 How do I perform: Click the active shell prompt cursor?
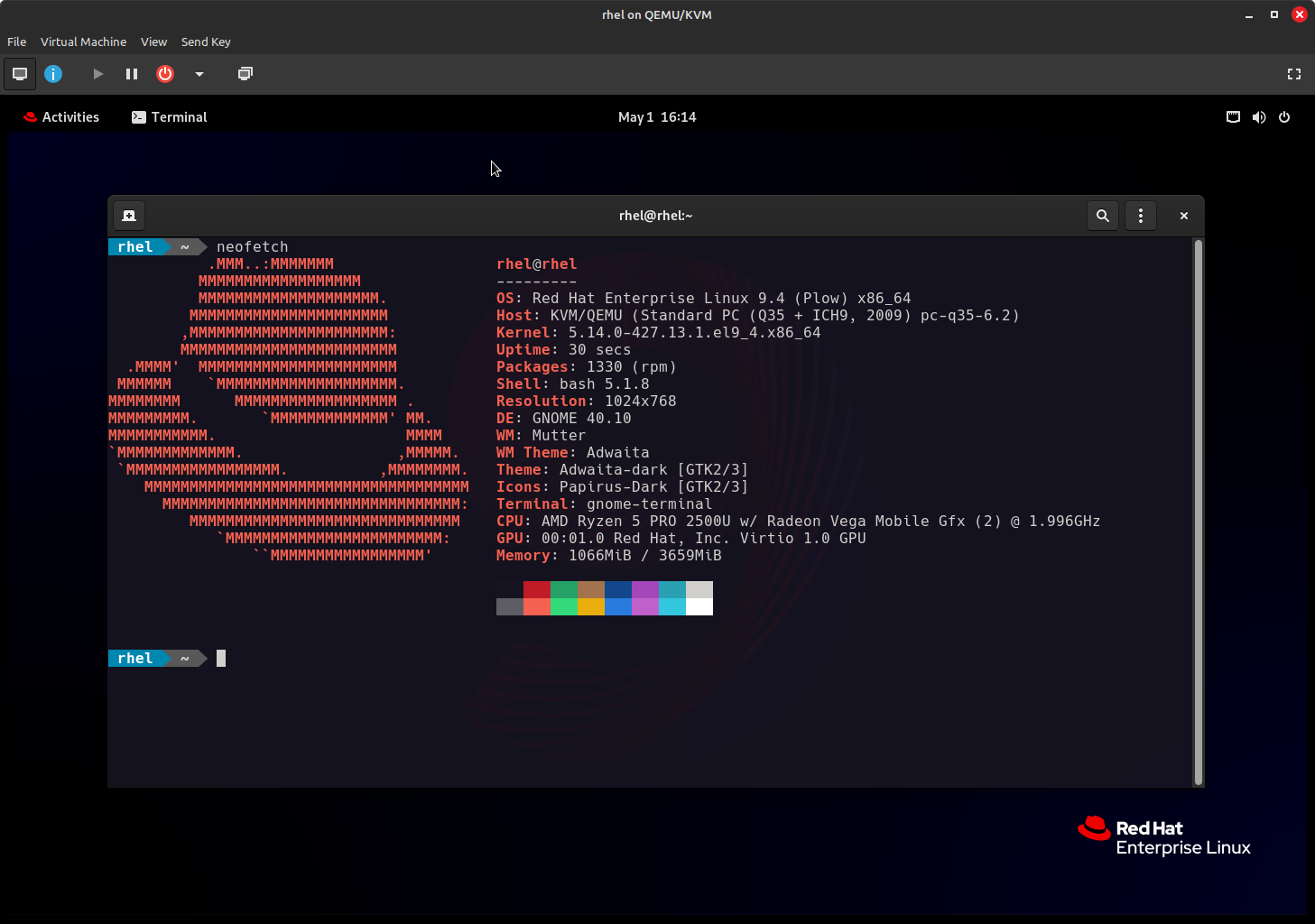221,659
